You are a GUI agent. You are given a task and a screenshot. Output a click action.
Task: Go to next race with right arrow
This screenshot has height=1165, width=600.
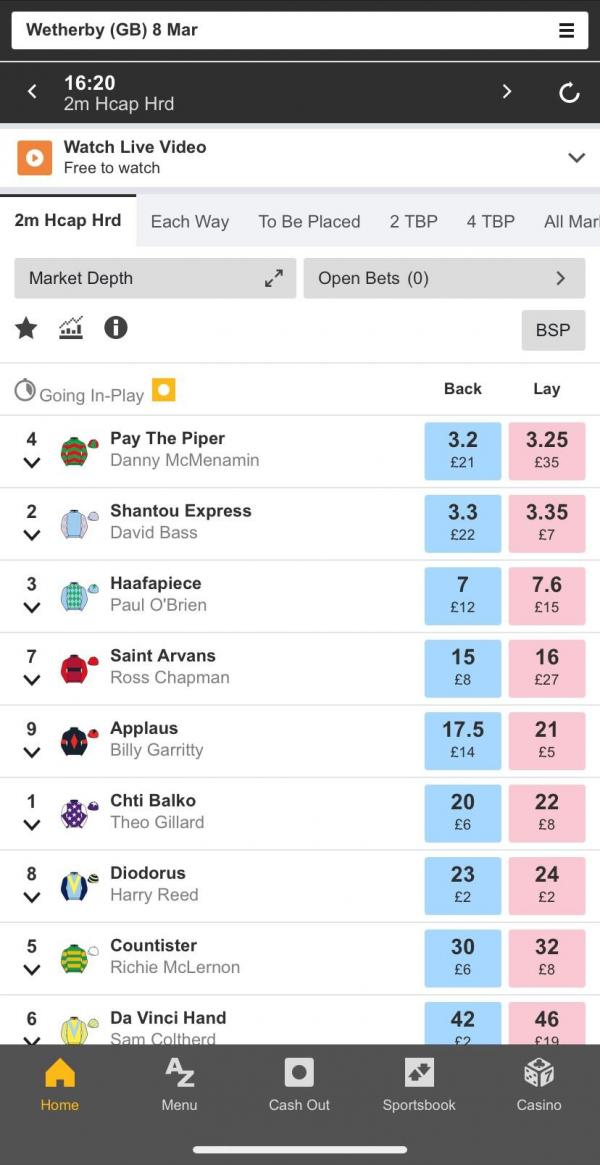(x=507, y=91)
